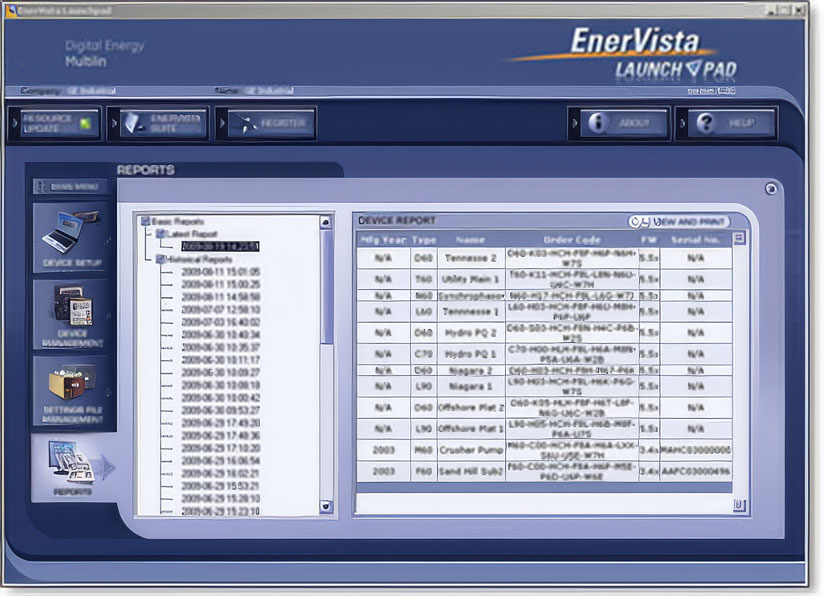This screenshot has width=824, height=596.
Task: Sort by the Name column header
Action: (470, 240)
